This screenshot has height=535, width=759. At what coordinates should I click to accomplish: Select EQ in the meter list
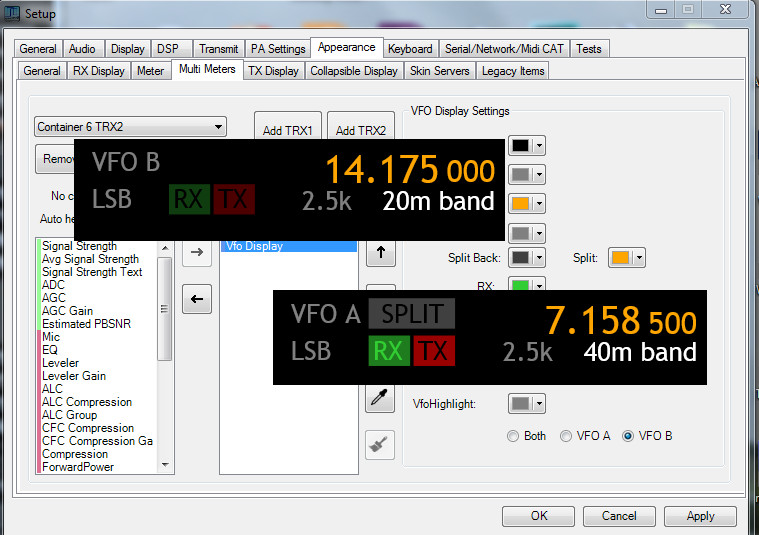tap(50, 350)
